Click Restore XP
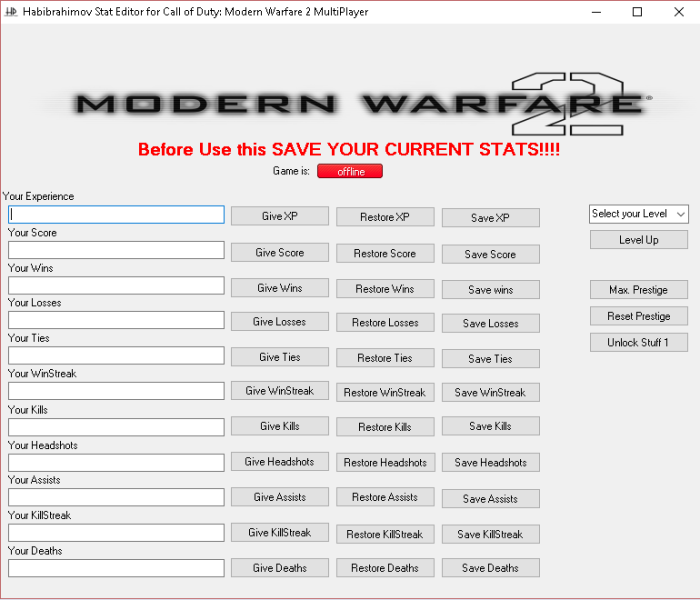This screenshot has height=600, width=700. [385, 217]
